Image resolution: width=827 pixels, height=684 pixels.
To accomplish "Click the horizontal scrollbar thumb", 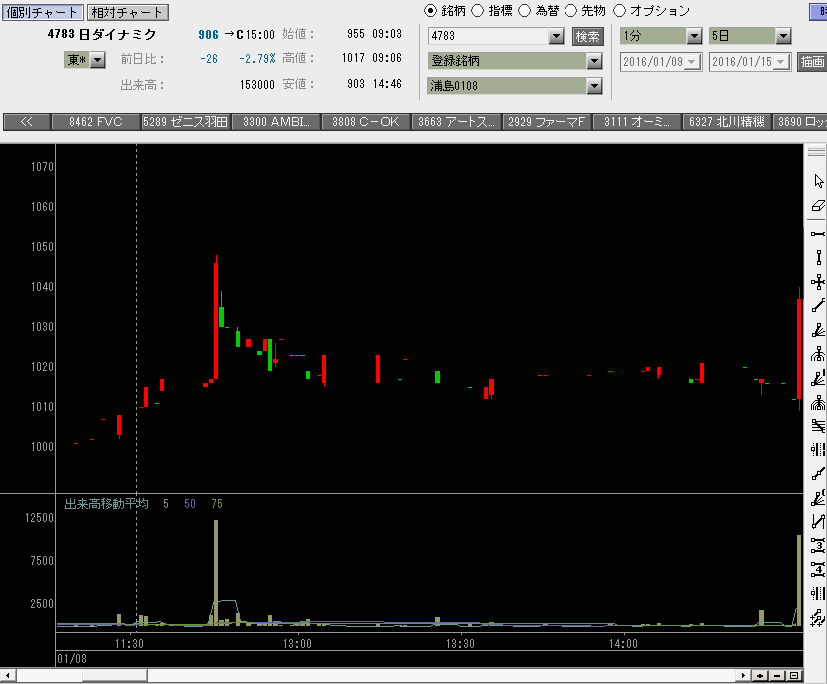I will coord(114,676).
